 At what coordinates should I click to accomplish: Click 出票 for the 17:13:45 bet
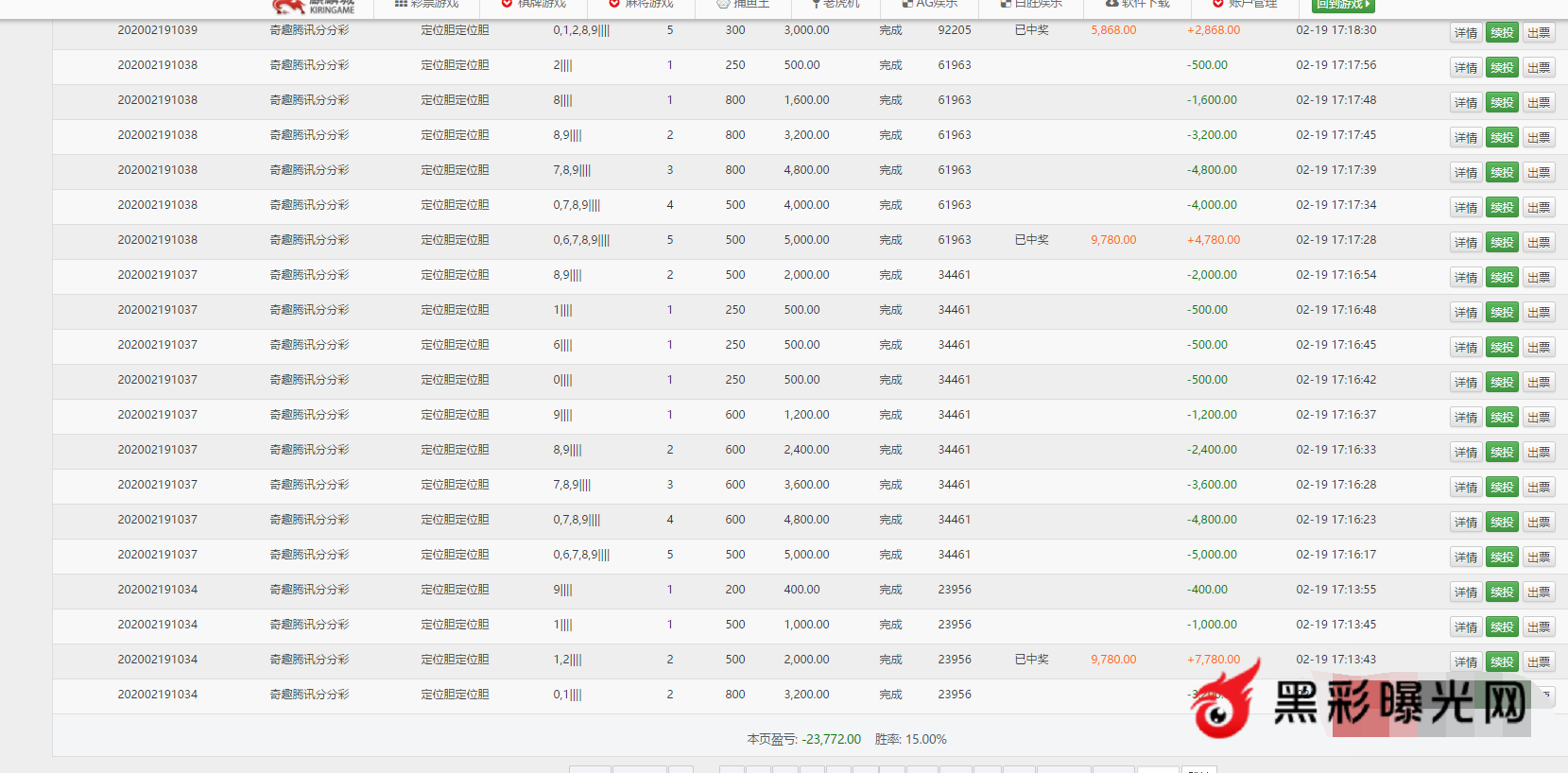[1539, 627]
